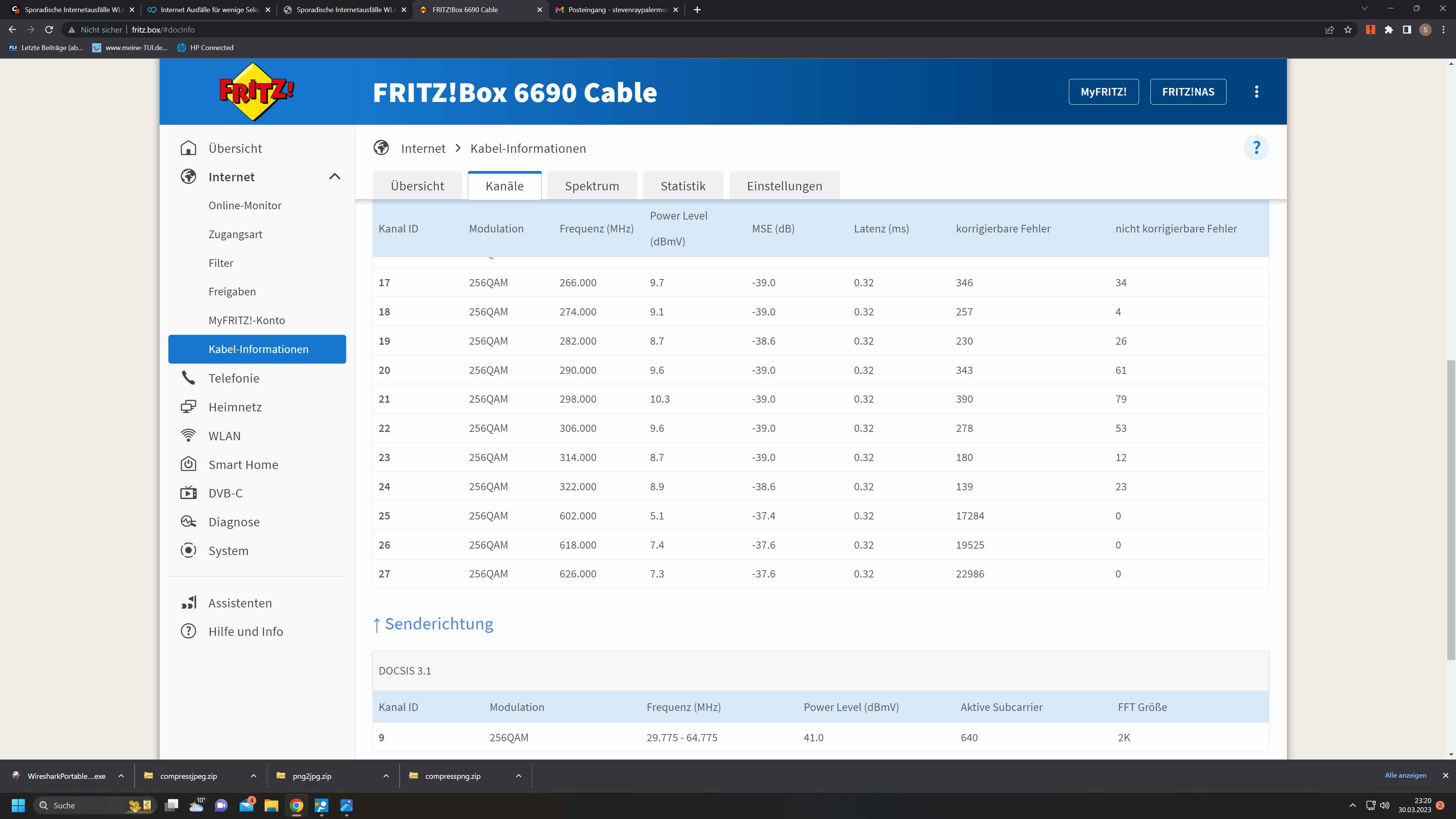Screen dimensions: 1456x819
Task: Click the blue question mark help icon
Action: pyautogui.click(x=1256, y=148)
